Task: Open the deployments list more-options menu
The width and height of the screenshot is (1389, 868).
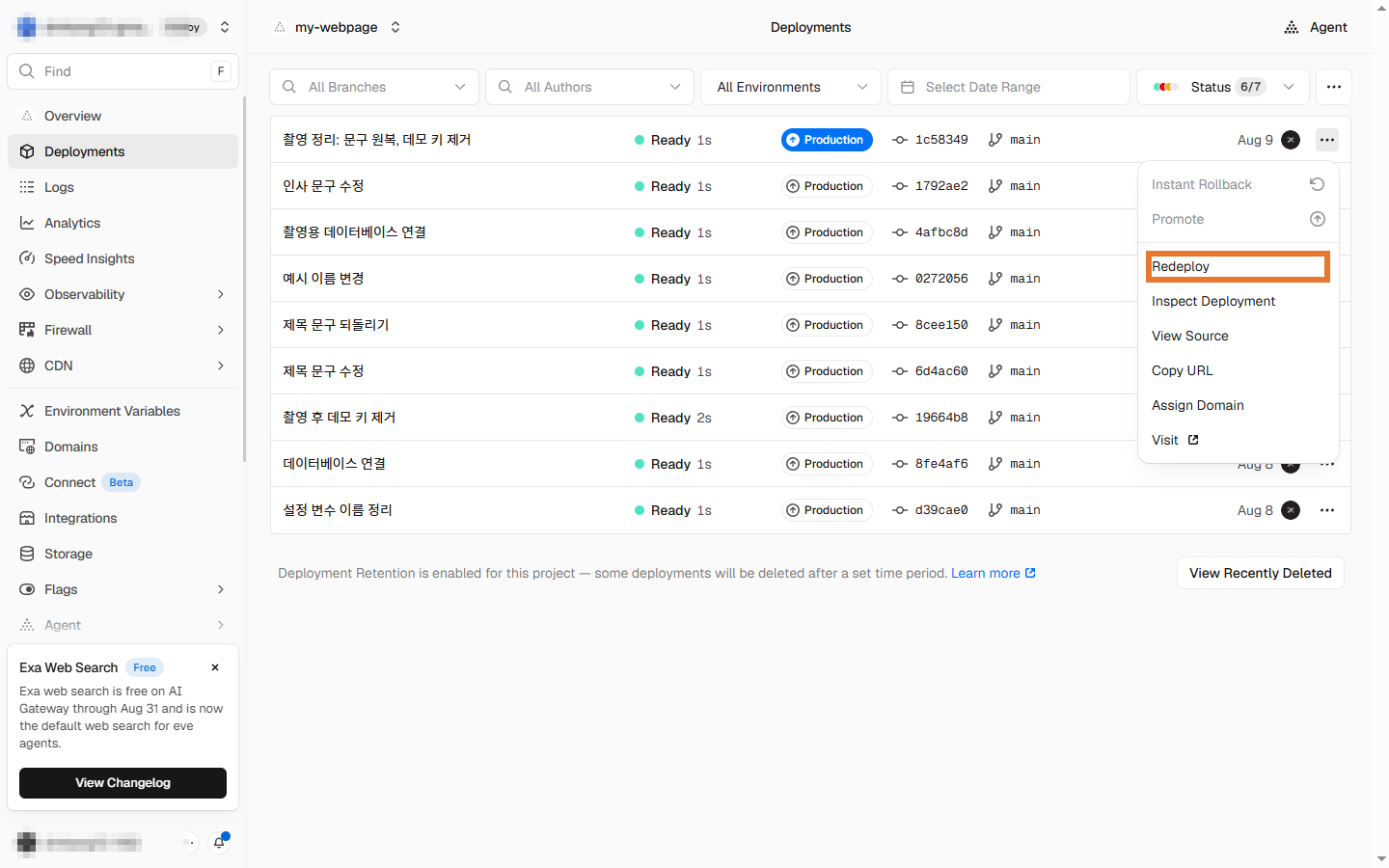Action: coord(1333,87)
